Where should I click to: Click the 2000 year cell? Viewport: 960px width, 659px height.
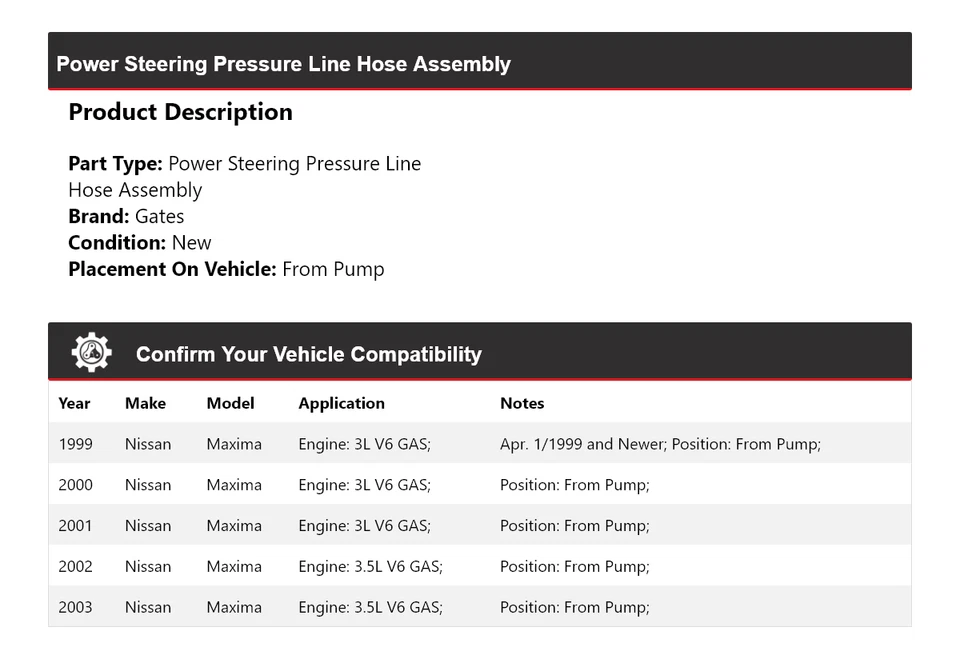(x=75, y=485)
